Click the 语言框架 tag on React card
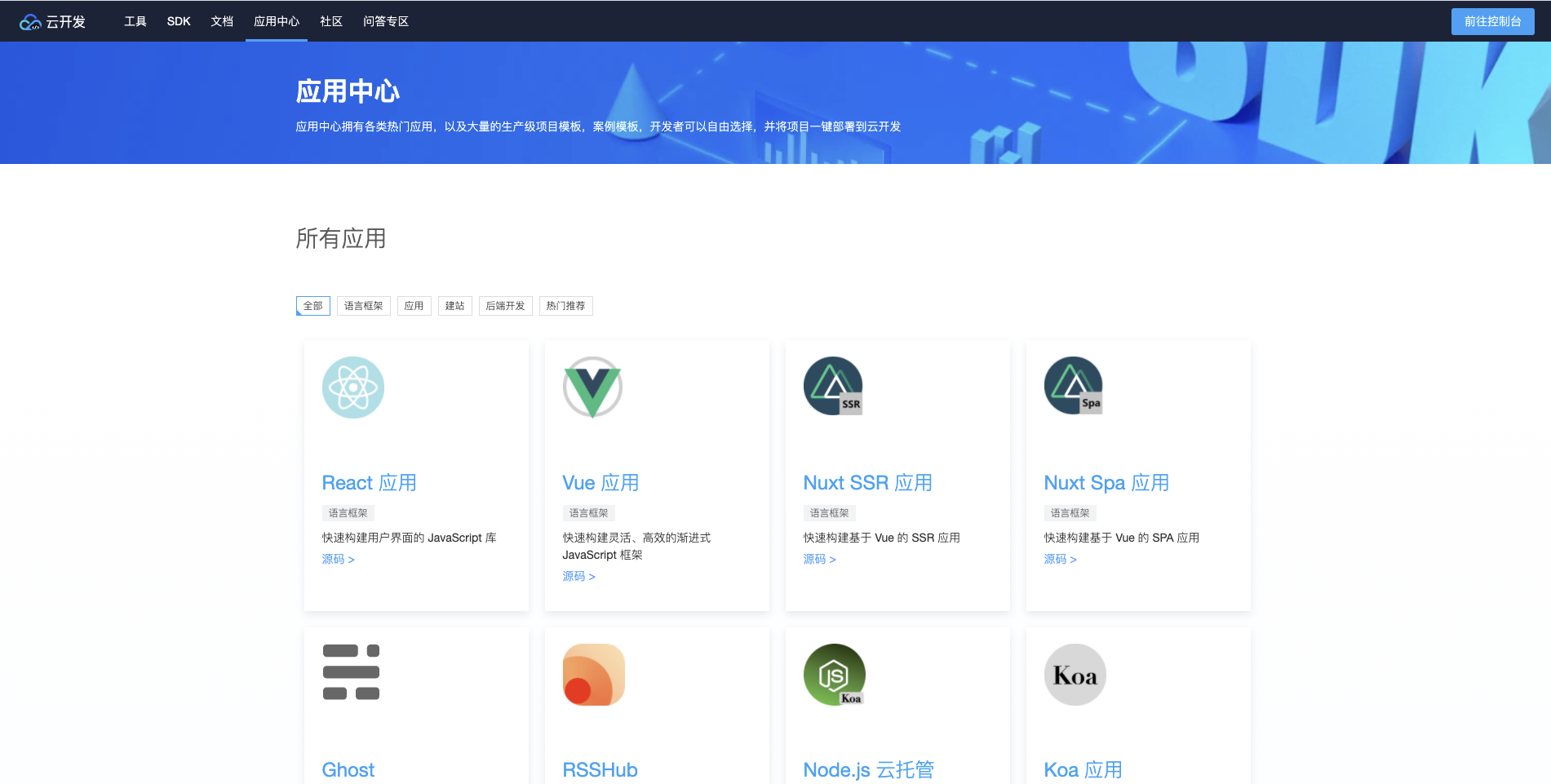The image size is (1551, 784). click(349, 512)
